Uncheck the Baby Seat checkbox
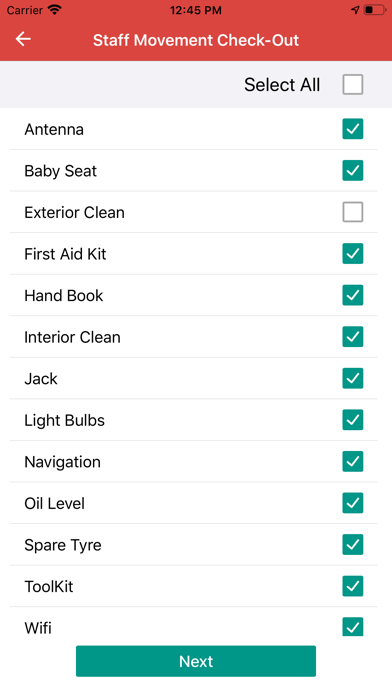This screenshot has height=696, width=392. [352, 170]
